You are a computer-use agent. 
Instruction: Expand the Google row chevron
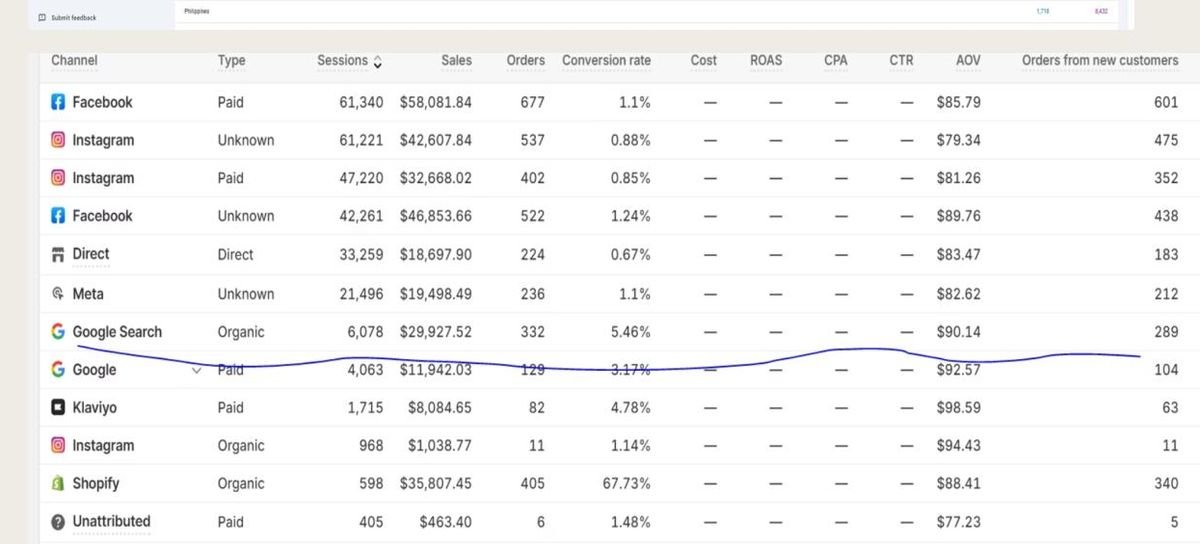tap(197, 370)
